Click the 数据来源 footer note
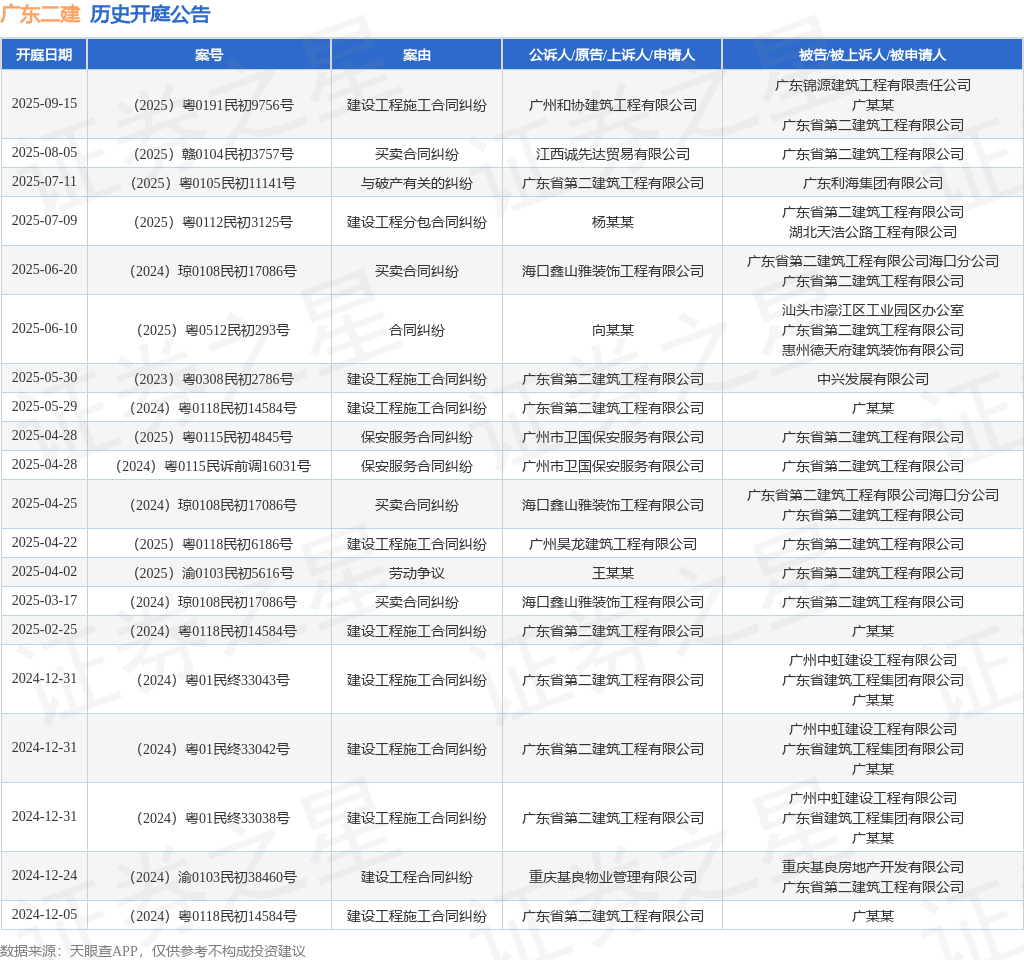 click(153, 950)
